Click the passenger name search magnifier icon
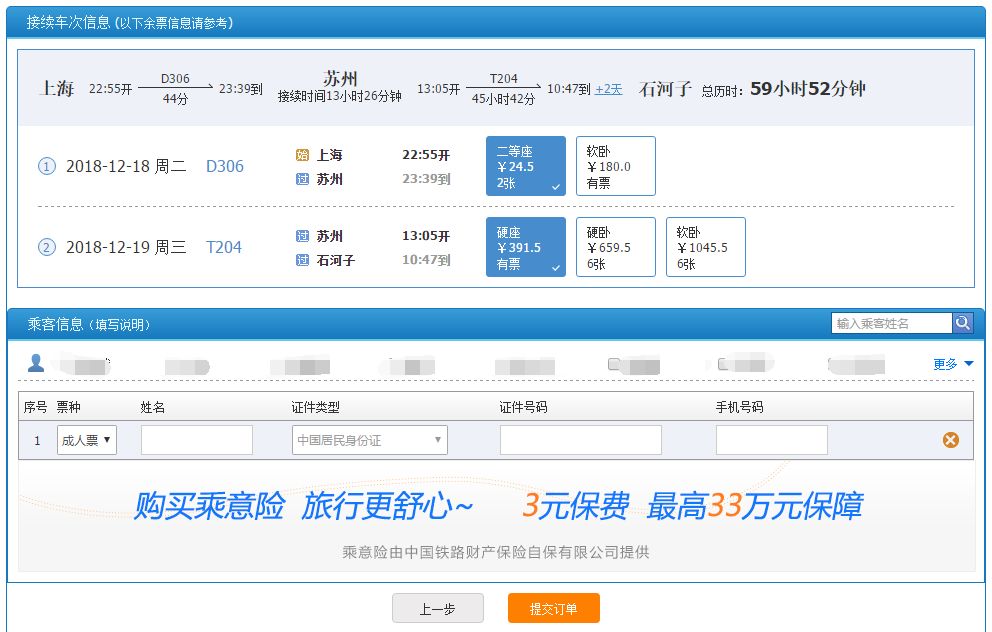Screen dimensions: 992x632 (x=962, y=322)
